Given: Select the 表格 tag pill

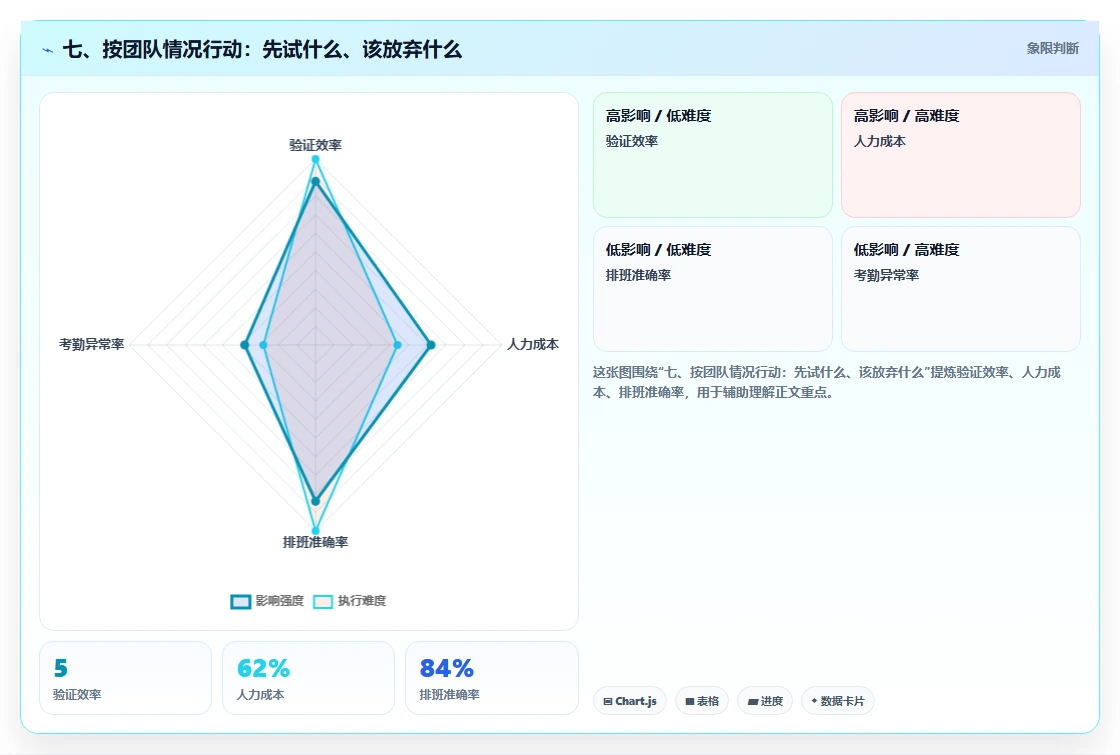Looking at the screenshot, I should click(x=702, y=701).
